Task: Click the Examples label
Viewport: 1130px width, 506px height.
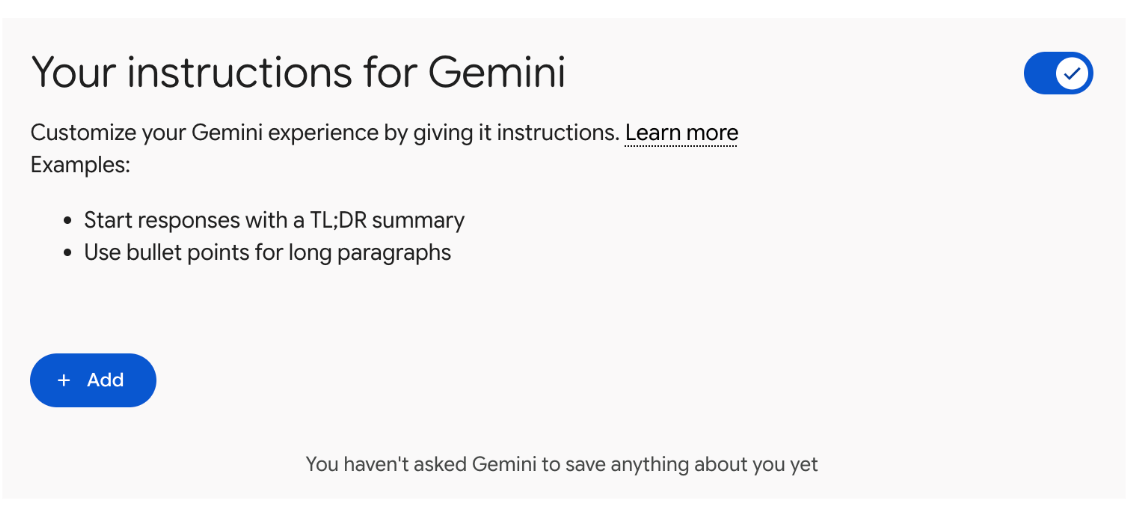Action: 80,165
